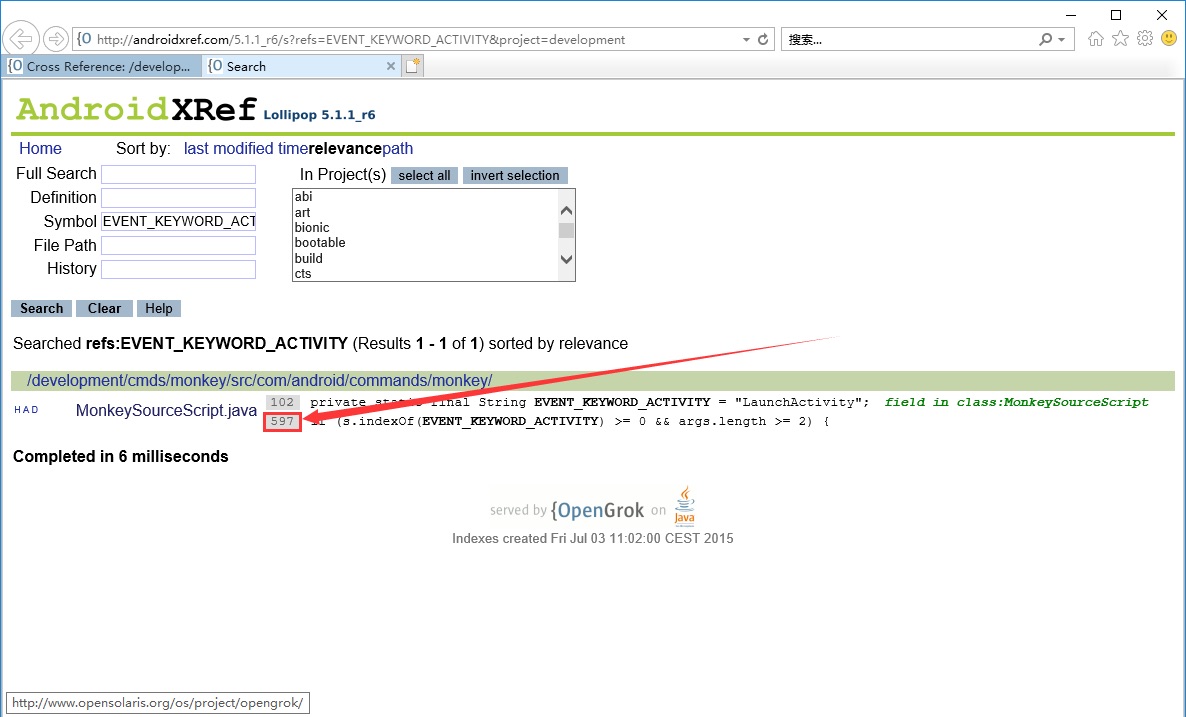The height and width of the screenshot is (717, 1186).
Task: Select the art project in list
Action: click(x=425, y=213)
